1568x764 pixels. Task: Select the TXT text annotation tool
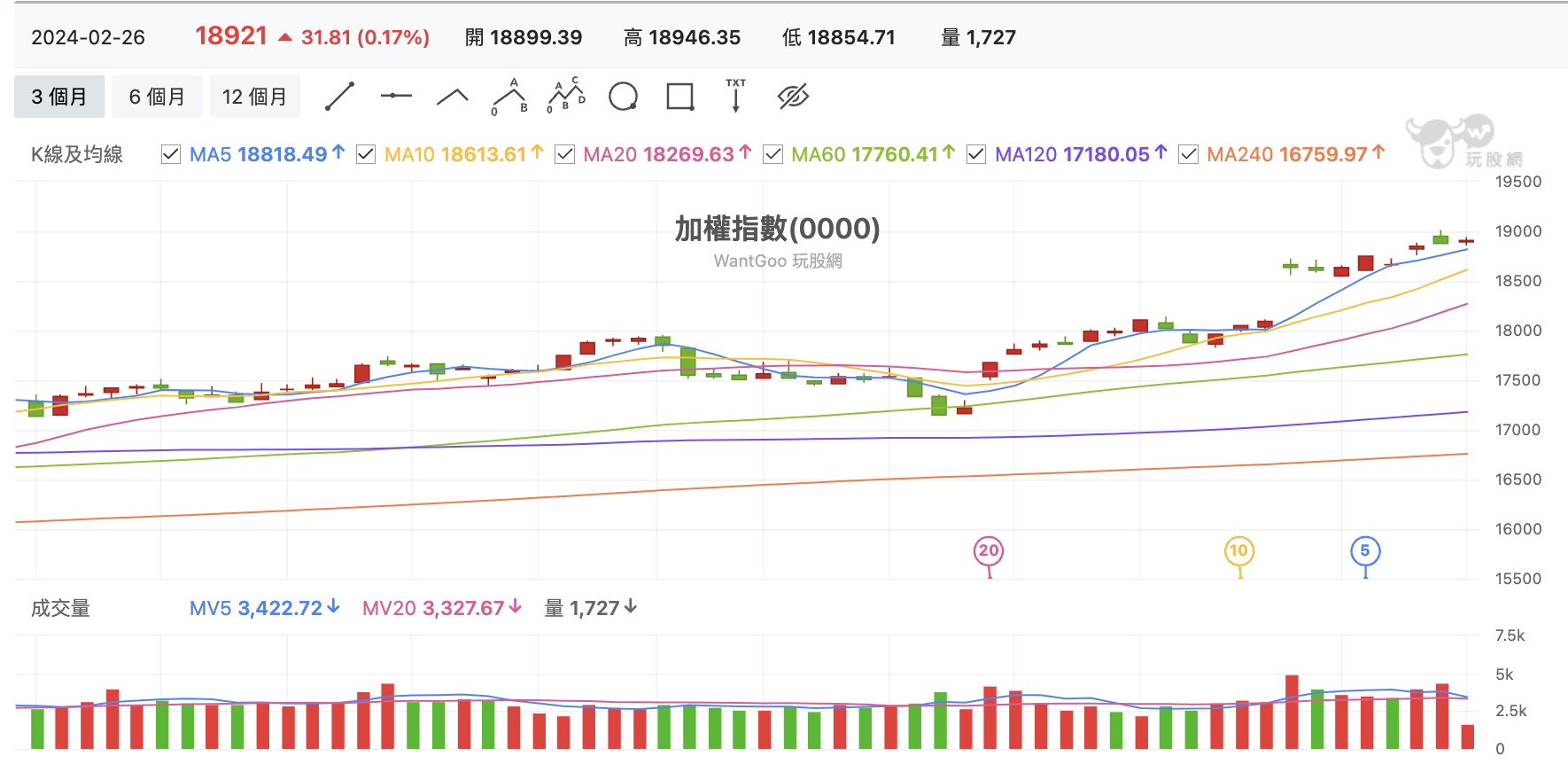coord(736,96)
